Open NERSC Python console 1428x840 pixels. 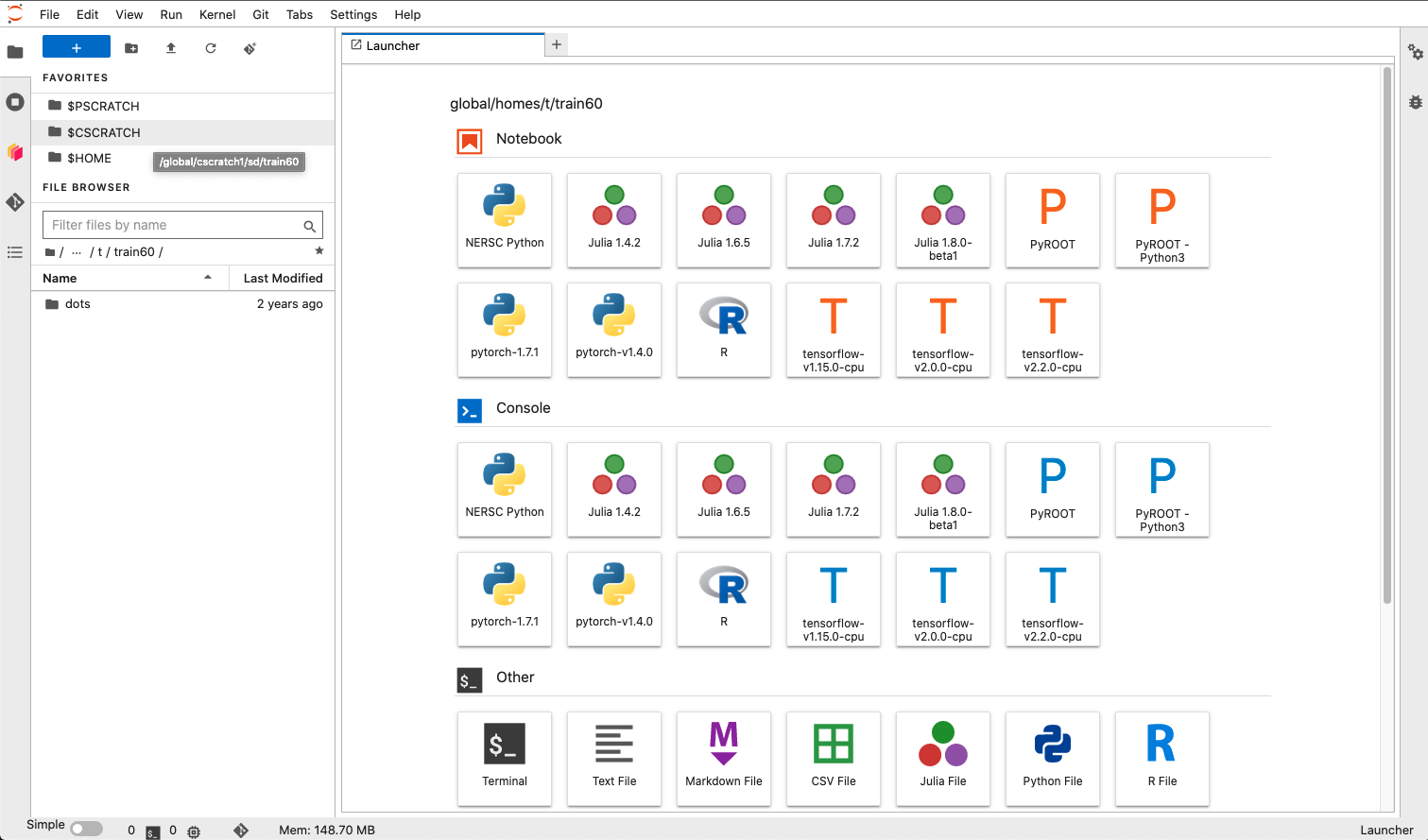point(505,489)
